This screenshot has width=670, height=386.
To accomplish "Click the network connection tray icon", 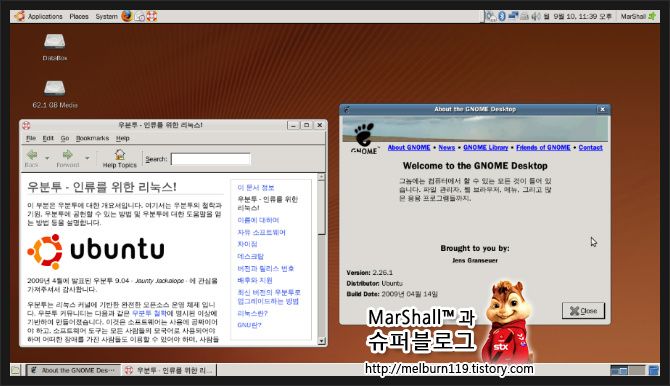I will [x=513, y=16].
